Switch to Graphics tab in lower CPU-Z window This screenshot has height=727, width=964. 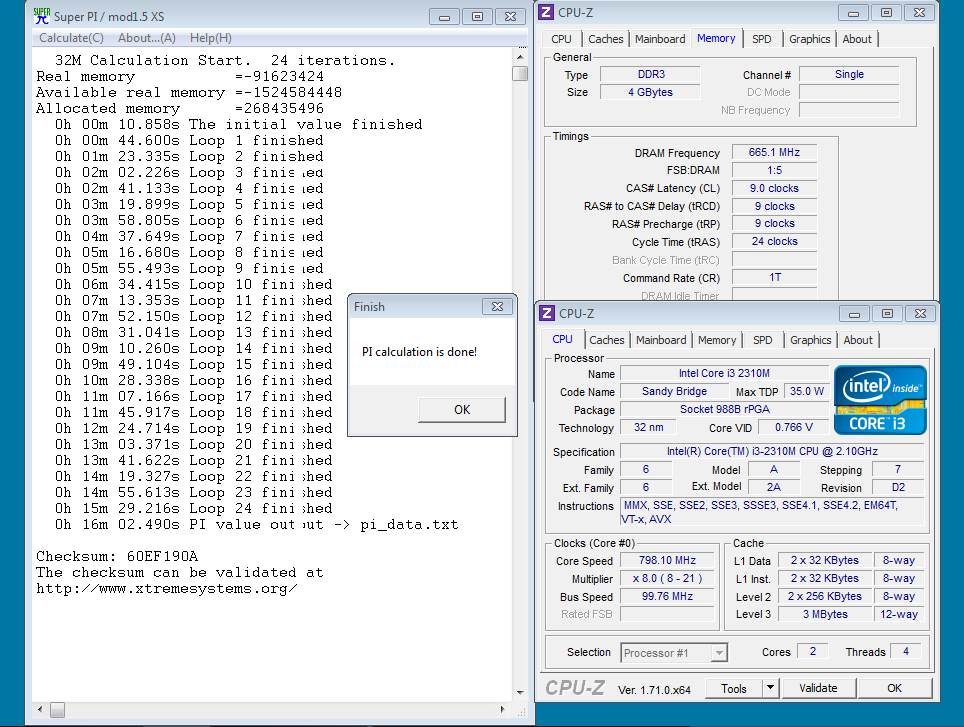810,340
